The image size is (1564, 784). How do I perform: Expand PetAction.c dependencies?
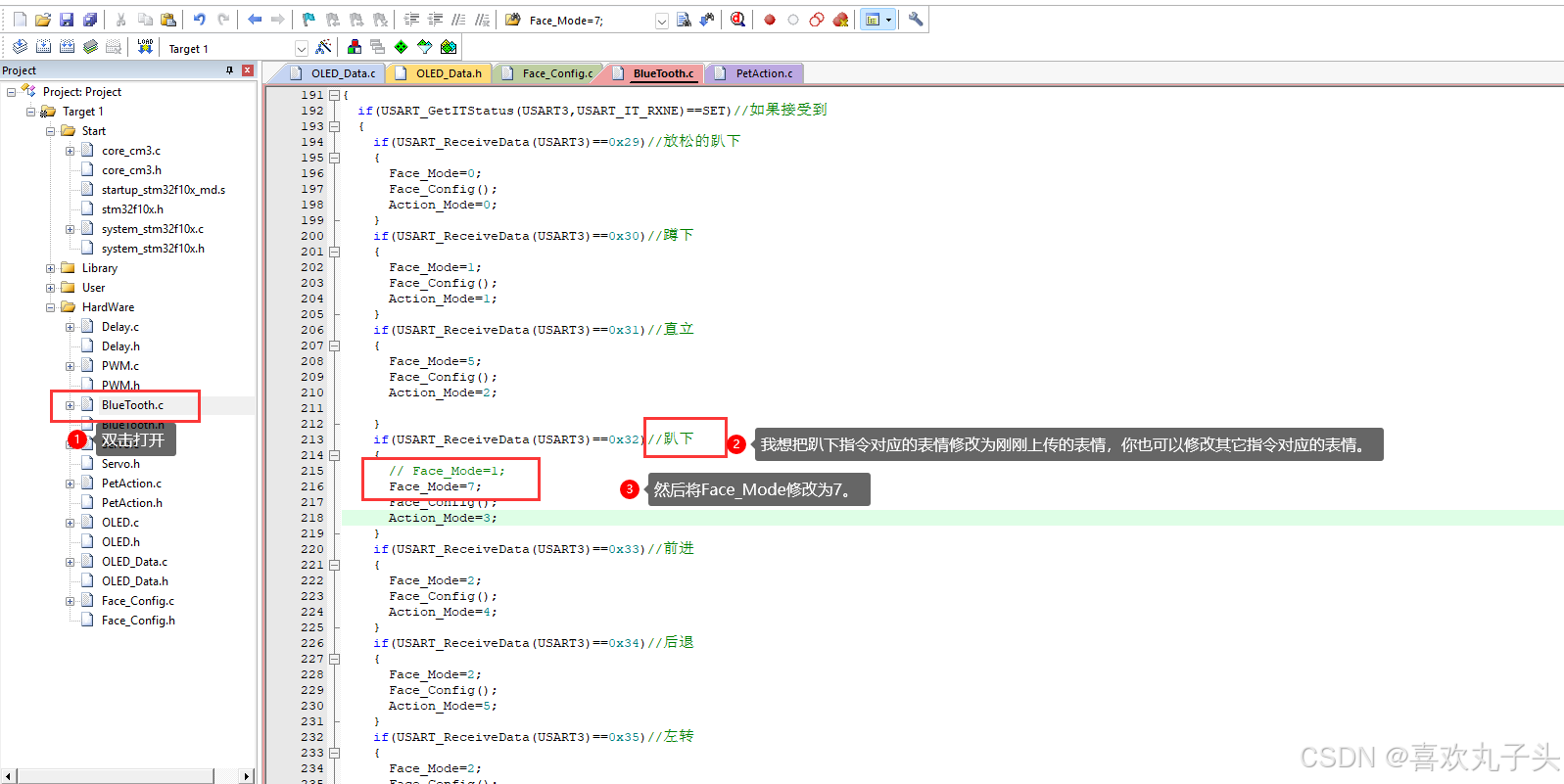[70, 484]
